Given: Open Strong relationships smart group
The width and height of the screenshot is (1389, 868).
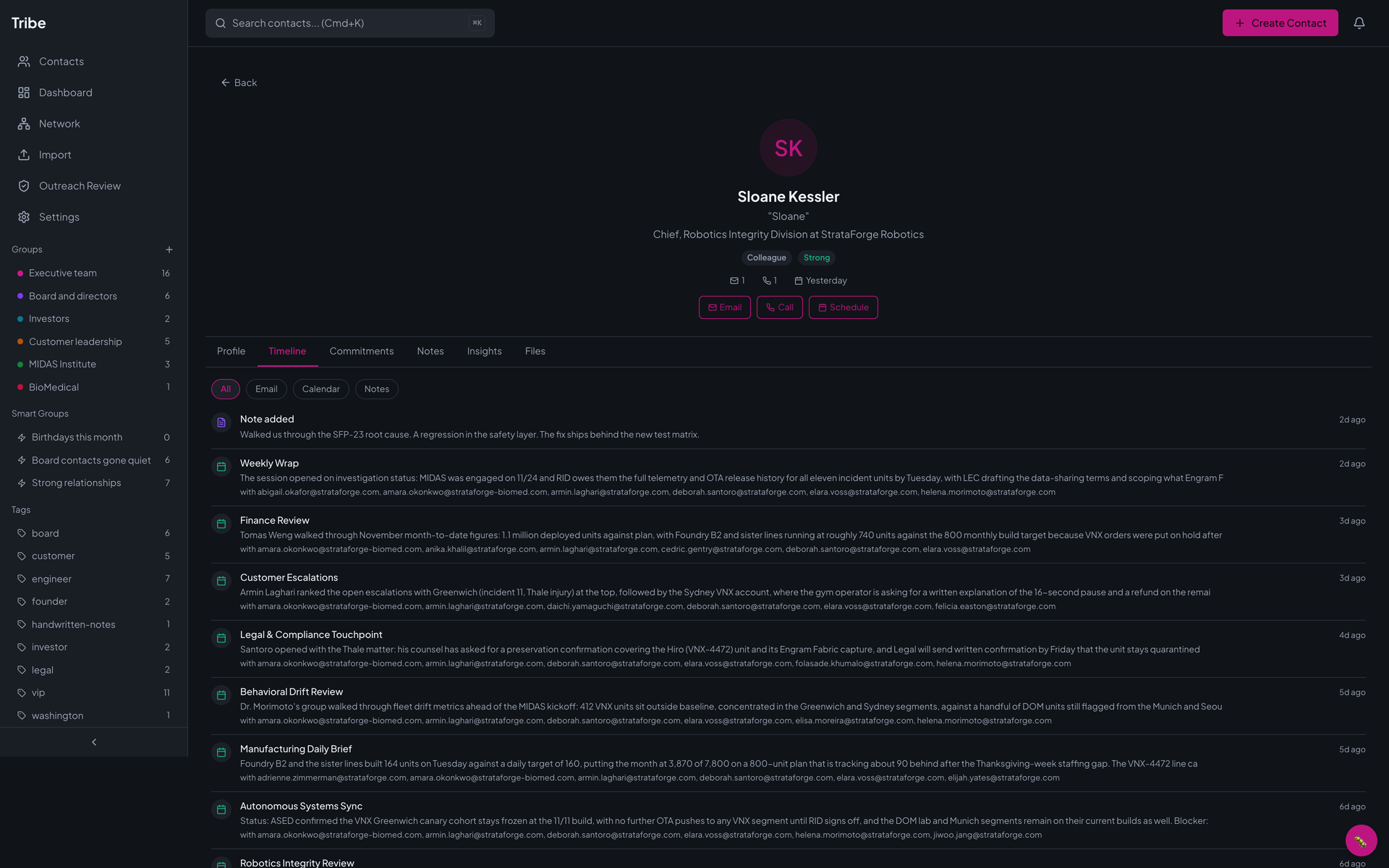Looking at the screenshot, I should point(94,483).
